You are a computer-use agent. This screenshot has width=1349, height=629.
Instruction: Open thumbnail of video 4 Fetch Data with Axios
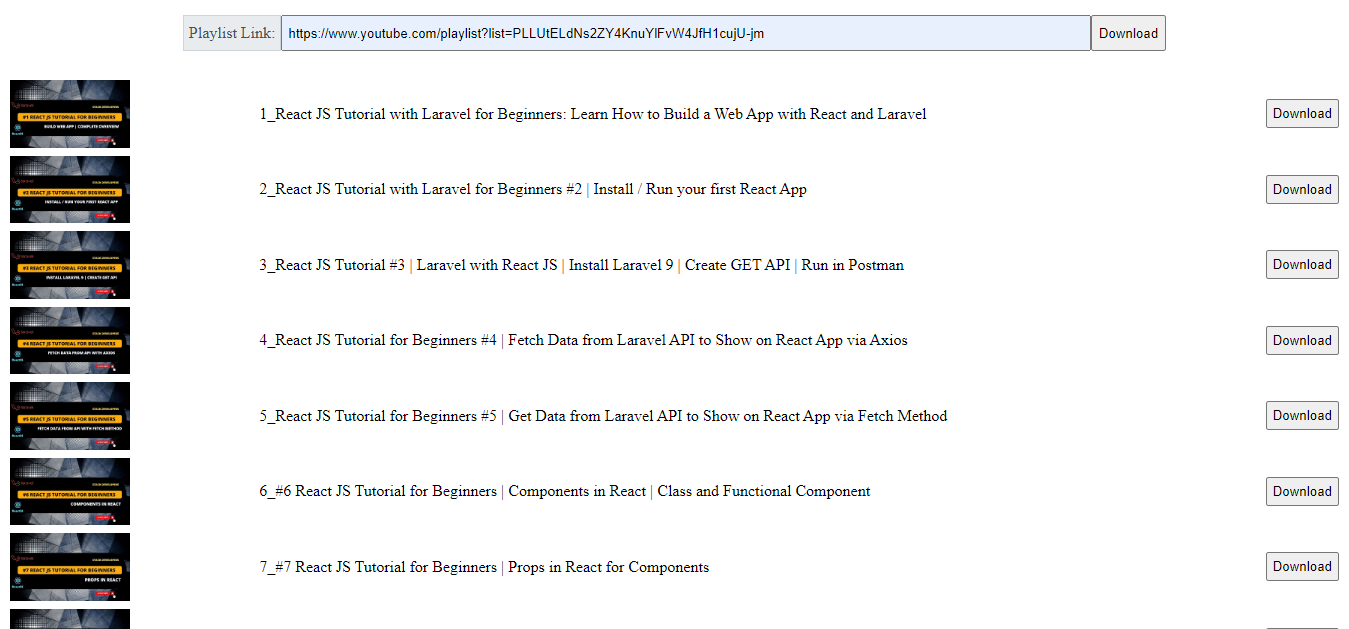coord(70,340)
